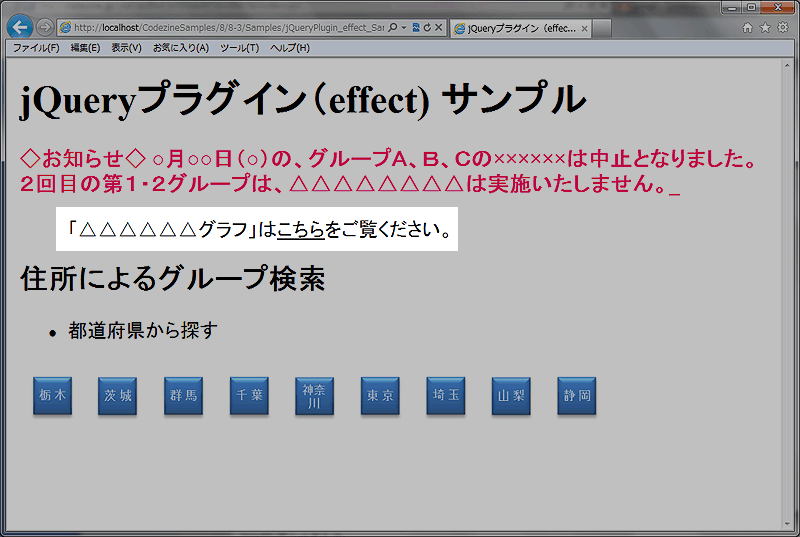Open Favorites star icon
Screen dimensions: 800x537
click(765, 28)
